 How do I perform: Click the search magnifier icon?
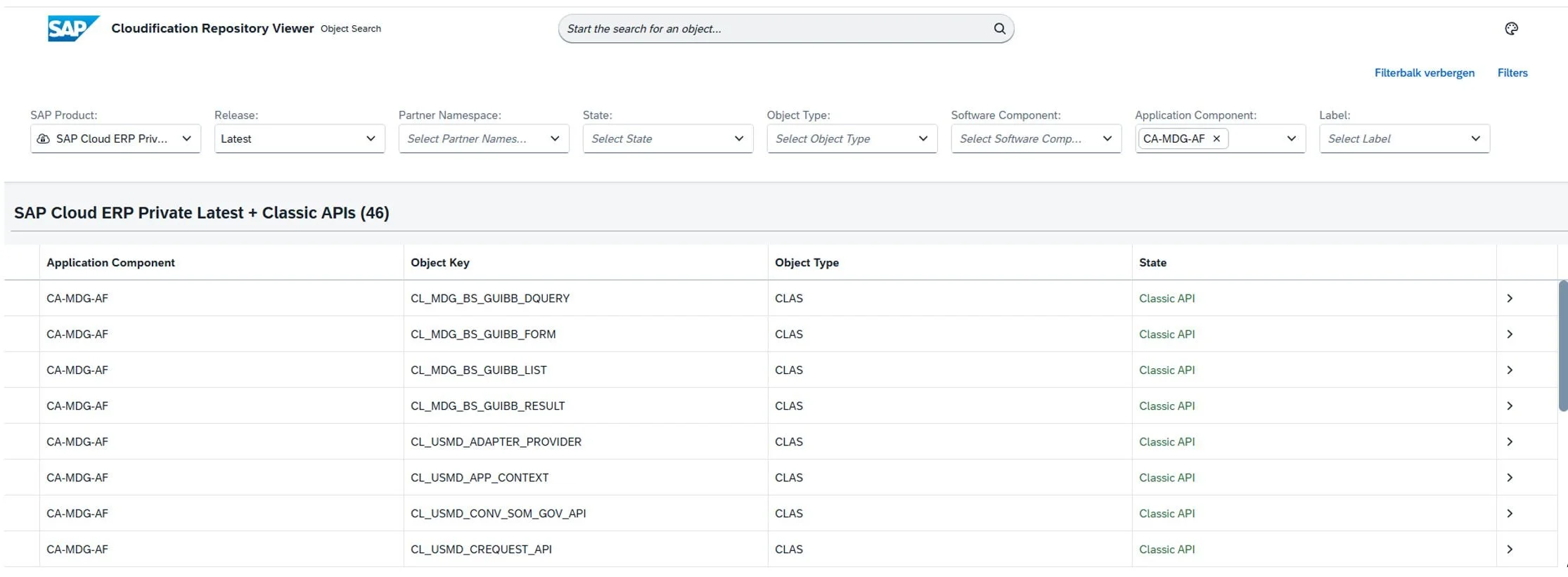pyautogui.click(x=999, y=29)
